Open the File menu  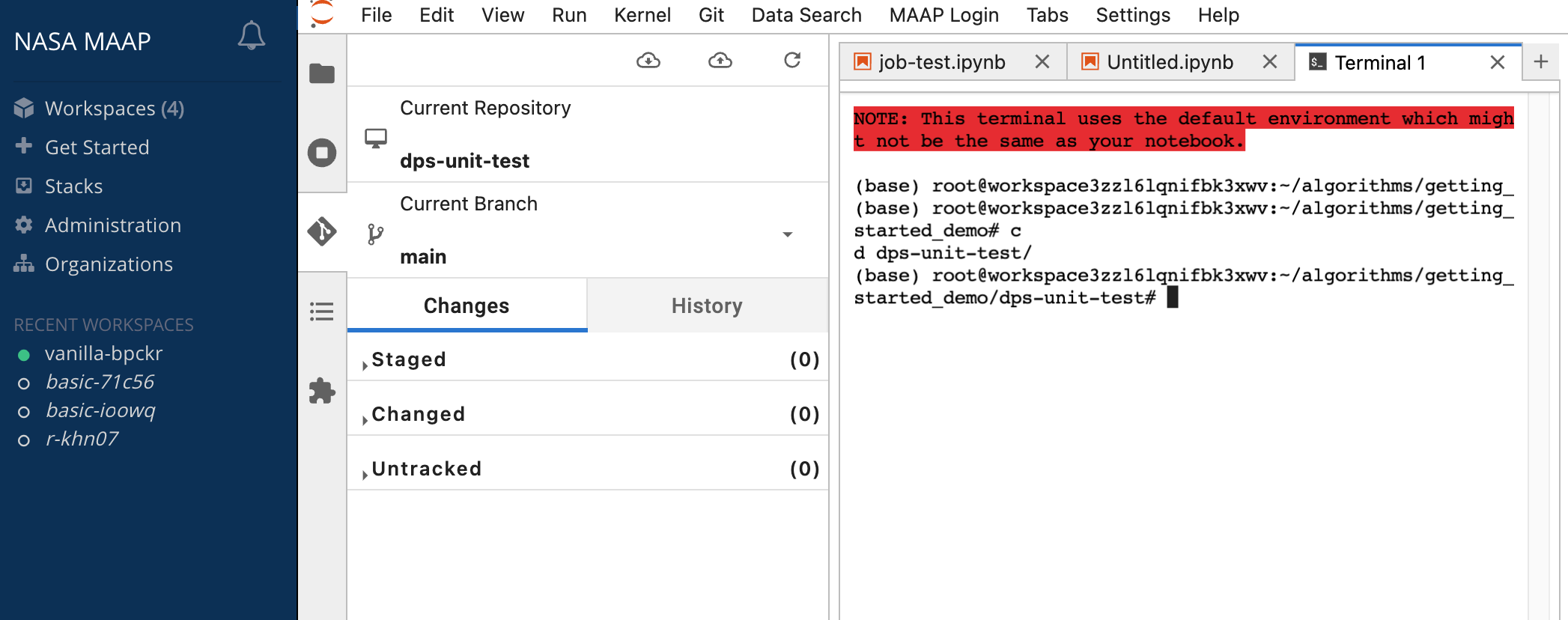click(376, 15)
